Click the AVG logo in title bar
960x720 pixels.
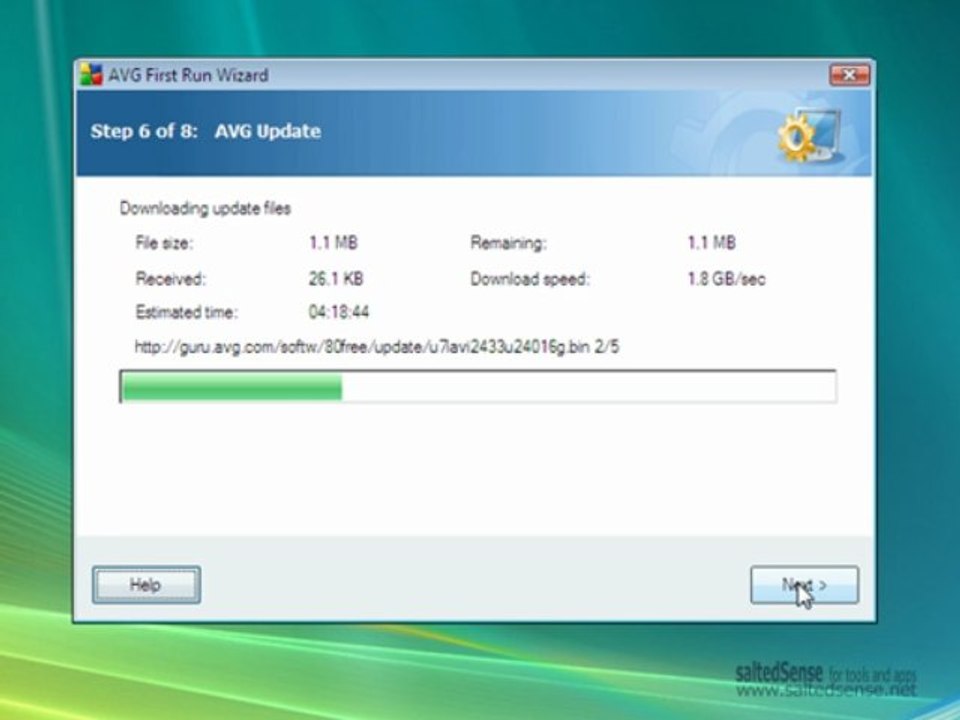(x=91, y=75)
